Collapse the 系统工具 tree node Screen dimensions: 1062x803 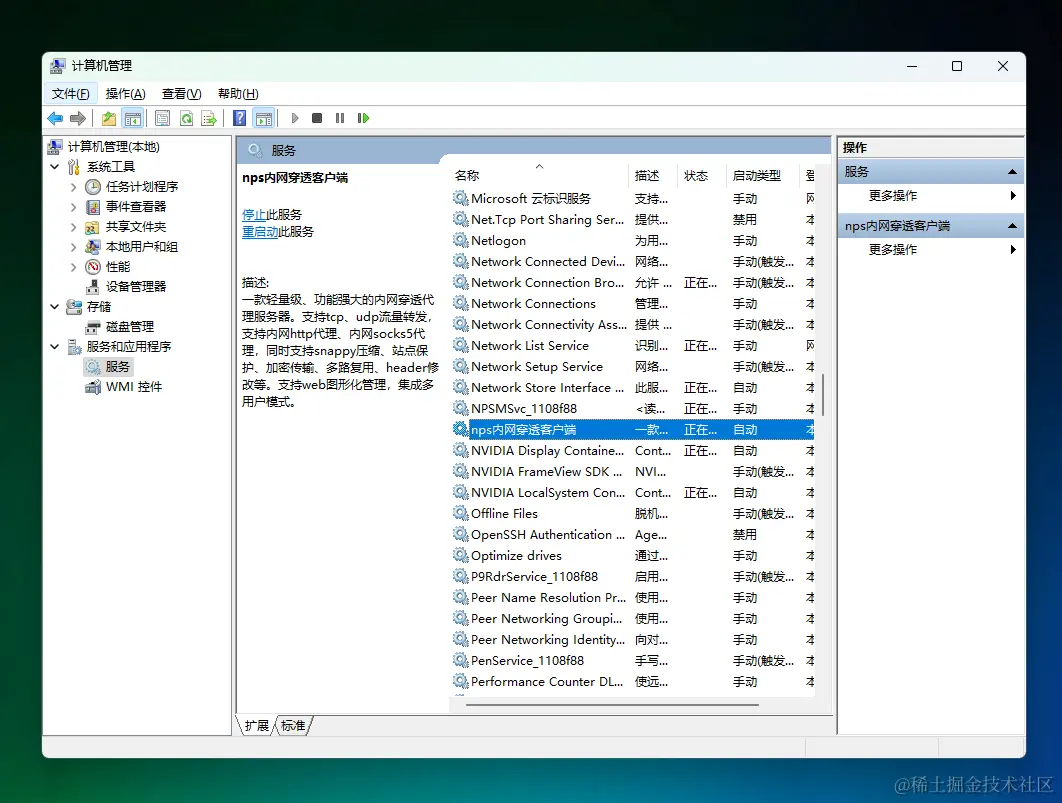pos(55,167)
